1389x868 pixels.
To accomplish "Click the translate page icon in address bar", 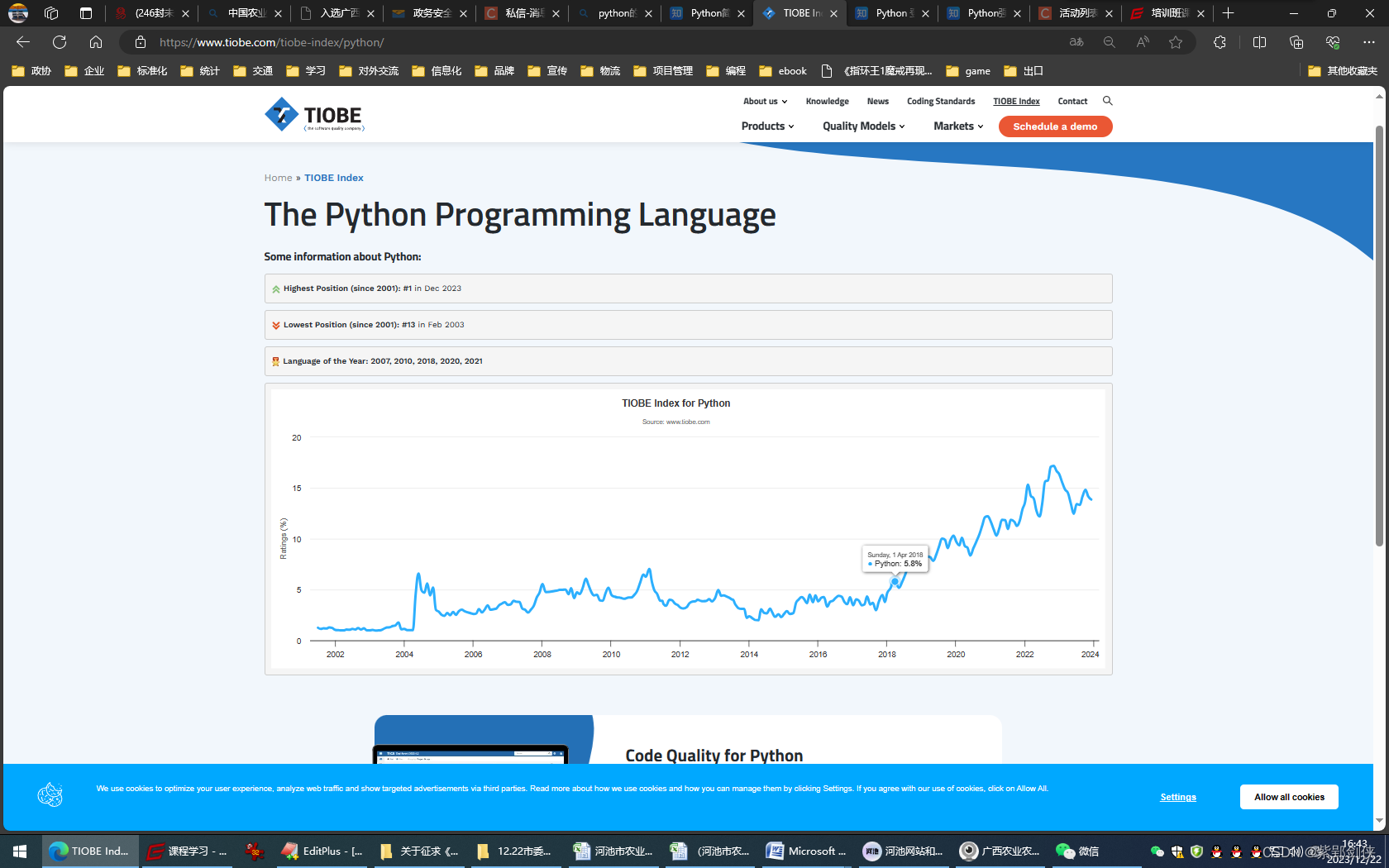I will pos(1076,42).
